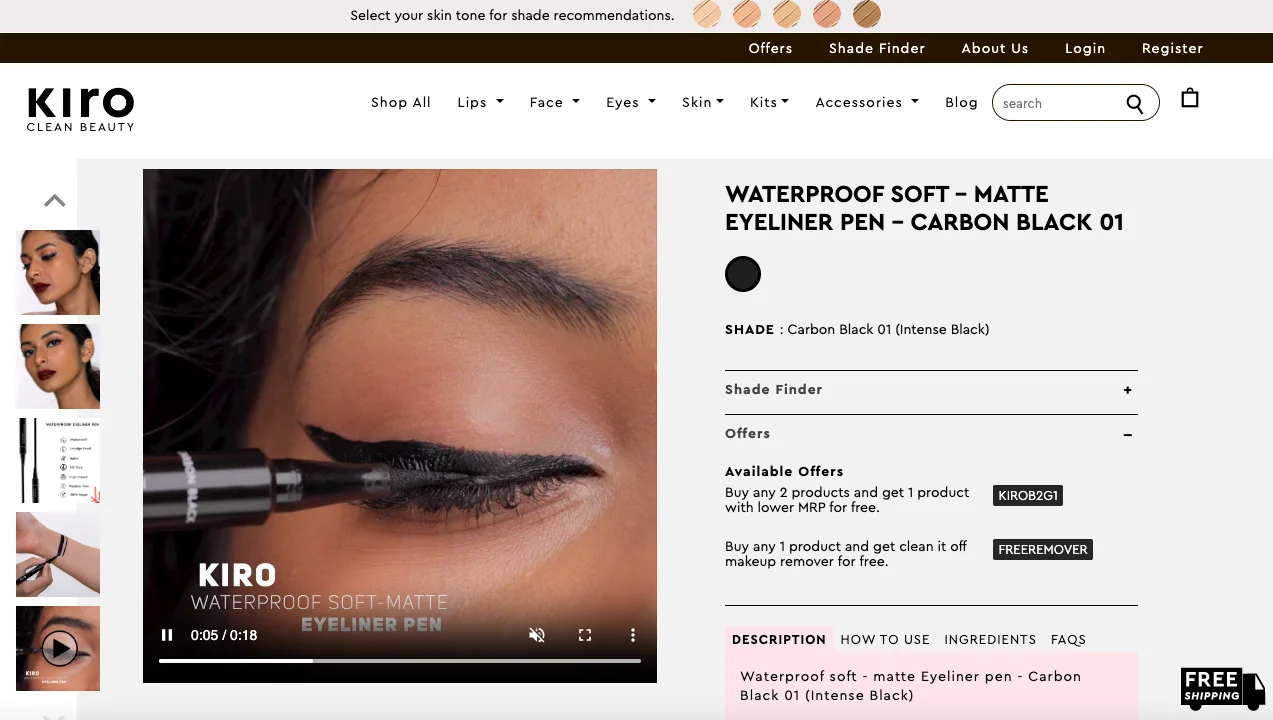Image resolution: width=1273 pixels, height=720 pixels.
Task: Open video more options menu
Action: (632, 635)
